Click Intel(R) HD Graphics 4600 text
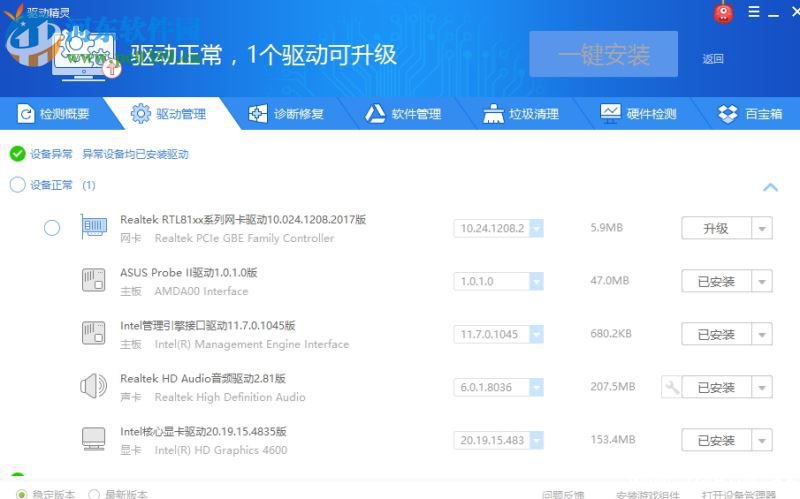Viewport: 800px width, 499px height. pyautogui.click(x=221, y=450)
